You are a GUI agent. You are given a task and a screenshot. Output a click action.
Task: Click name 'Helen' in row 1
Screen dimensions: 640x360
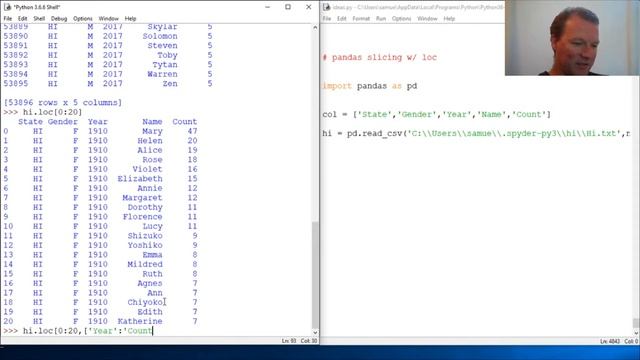coord(150,141)
